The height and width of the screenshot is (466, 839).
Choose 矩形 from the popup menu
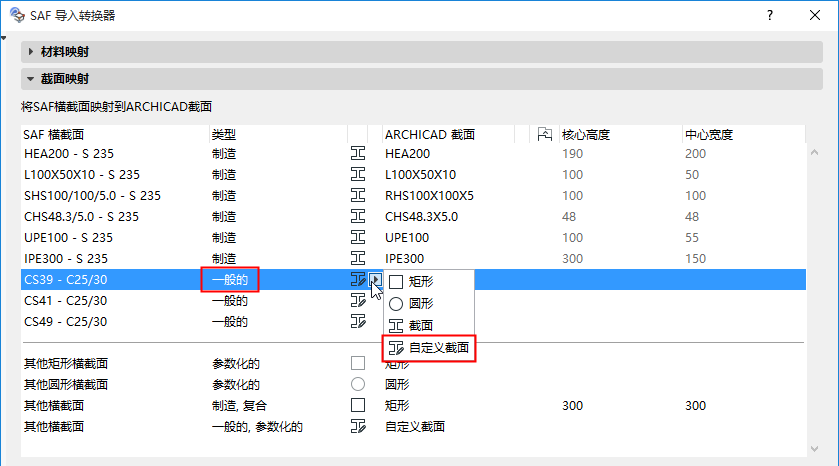(429, 281)
